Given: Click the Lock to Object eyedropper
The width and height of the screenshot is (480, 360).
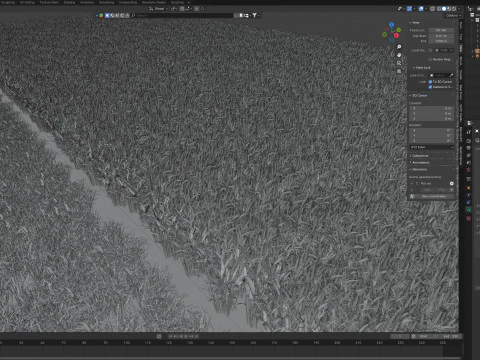Looking at the screenshot, I should (x=452, y=75).
